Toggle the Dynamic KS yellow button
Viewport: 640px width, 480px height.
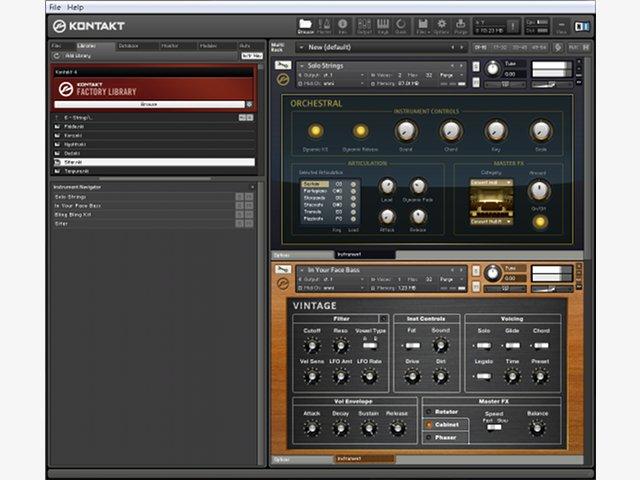(x=316, y=131)
